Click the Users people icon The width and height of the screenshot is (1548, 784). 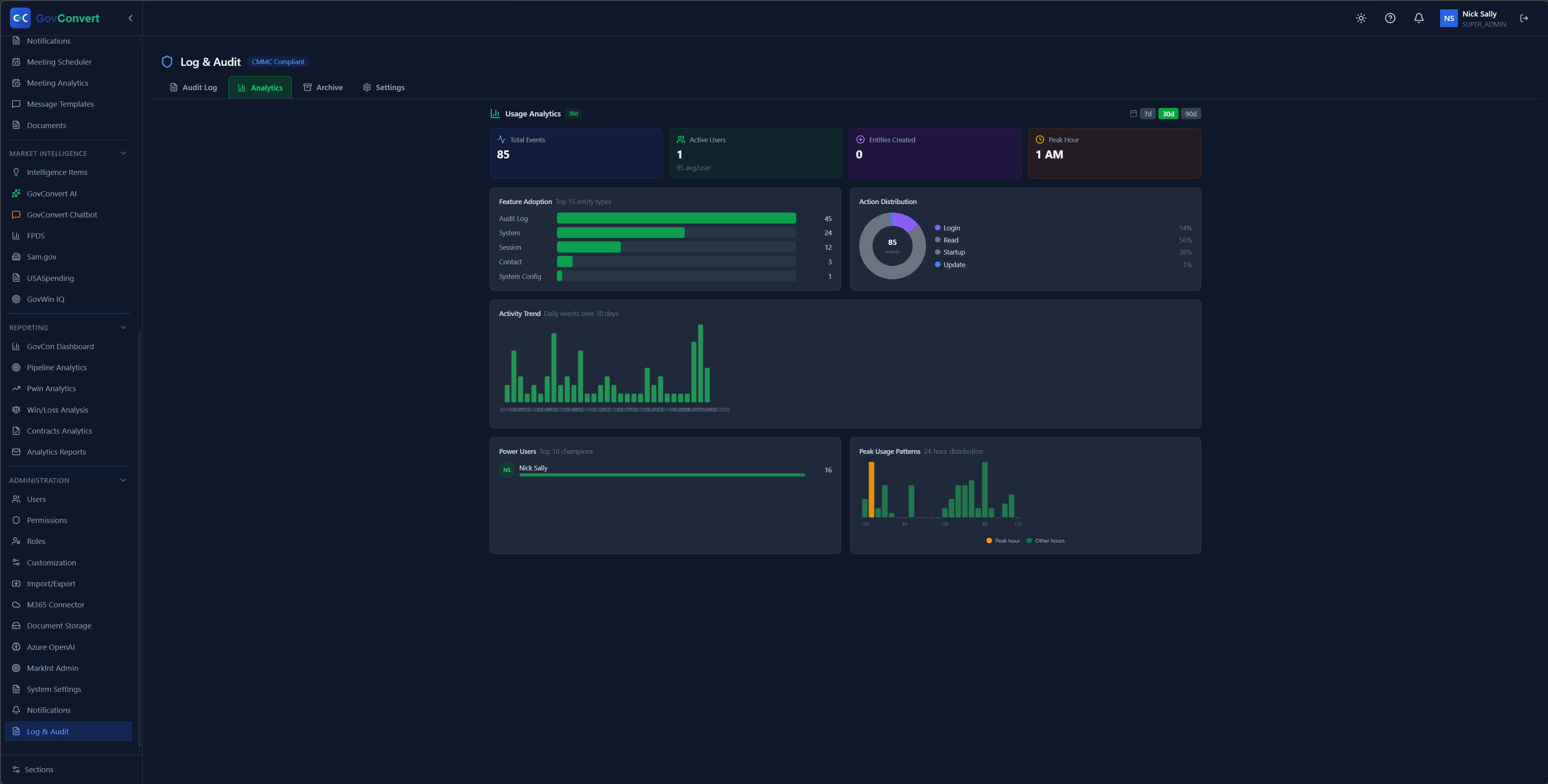tap(16, 499)
